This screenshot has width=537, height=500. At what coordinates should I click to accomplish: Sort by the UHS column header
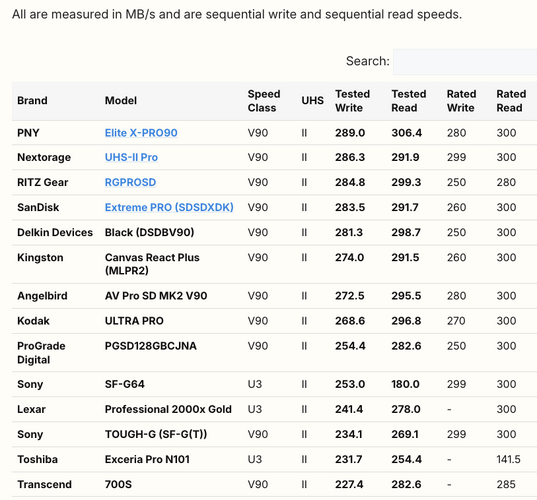tap(312, 101)
